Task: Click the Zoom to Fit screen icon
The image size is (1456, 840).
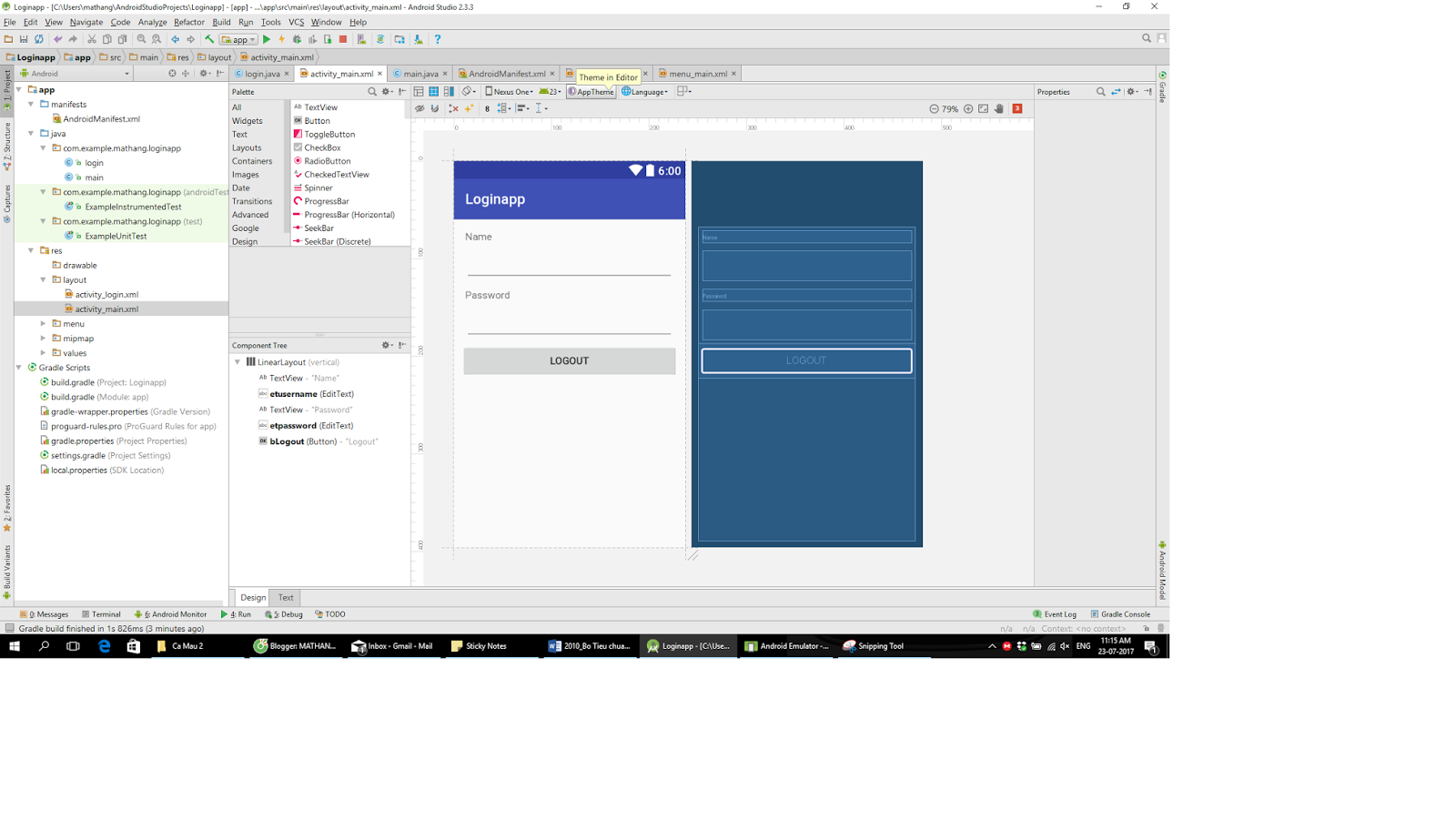Action: pos(983,108)
